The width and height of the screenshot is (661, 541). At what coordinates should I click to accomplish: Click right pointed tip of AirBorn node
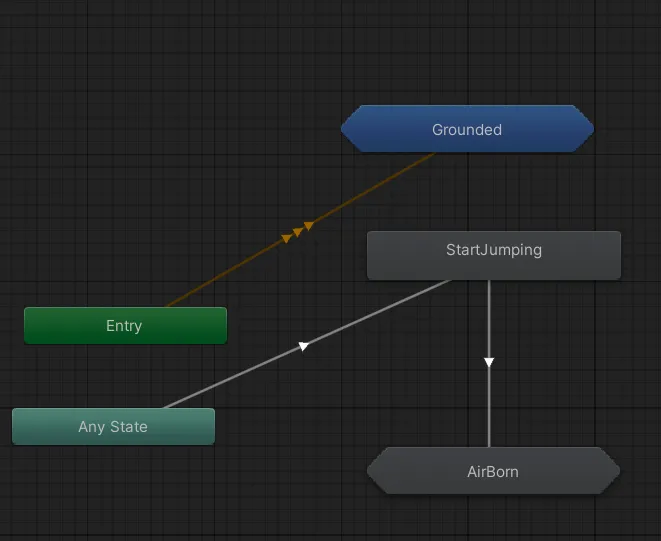coord(617,471)
